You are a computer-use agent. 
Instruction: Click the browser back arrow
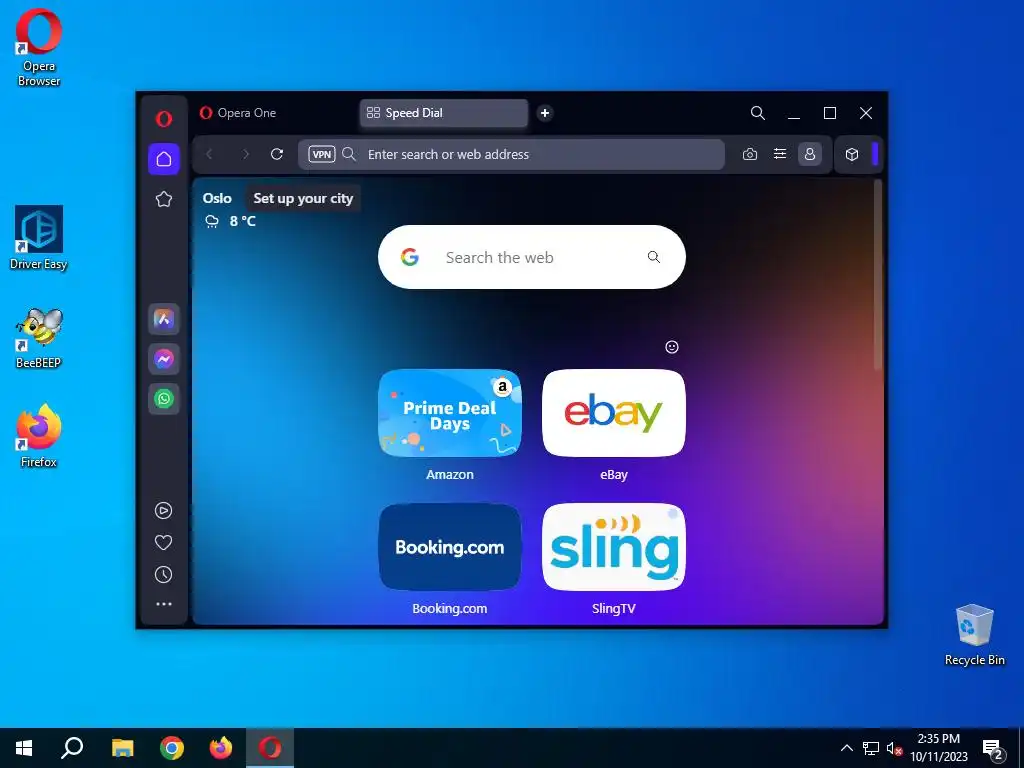[209, 154]
